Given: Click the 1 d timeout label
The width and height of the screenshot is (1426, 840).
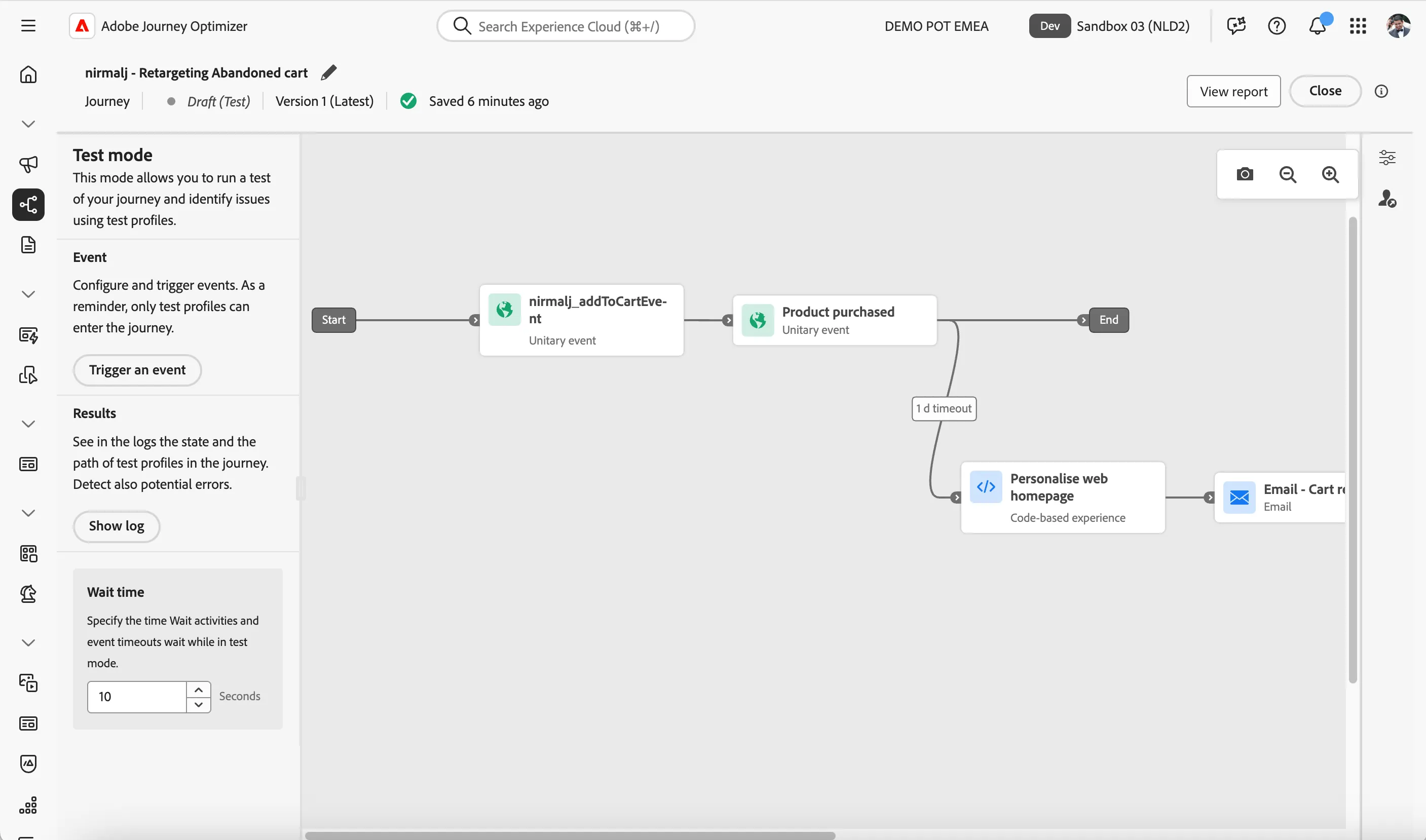Looking at the screenshot, I should pos(944,408).
